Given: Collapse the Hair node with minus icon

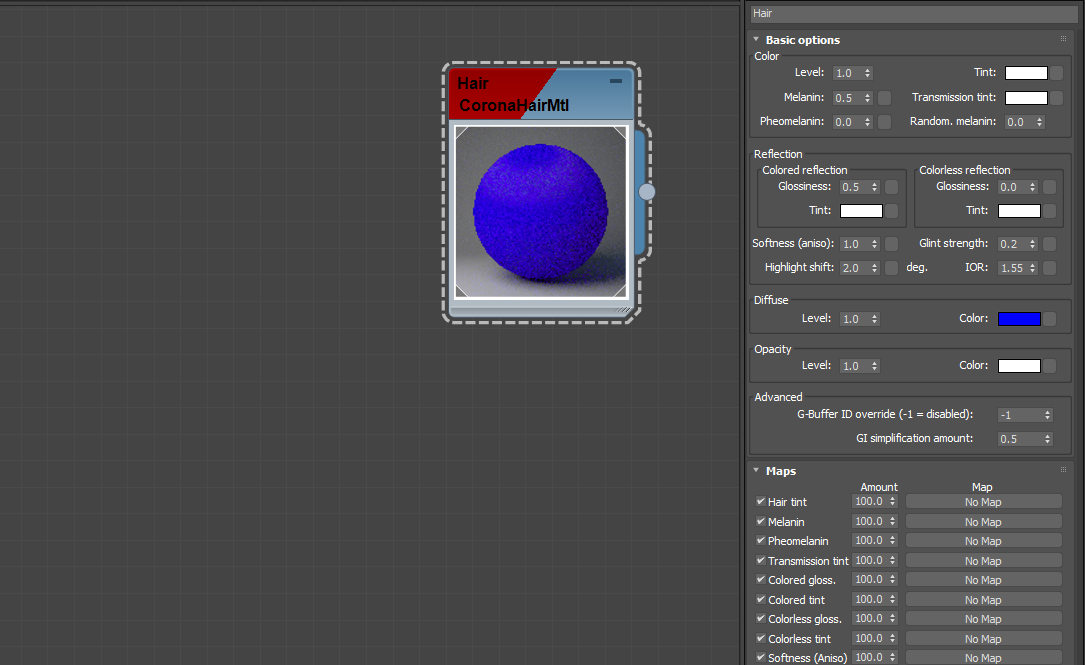Looking at the screenshot, I should (616, 81).
